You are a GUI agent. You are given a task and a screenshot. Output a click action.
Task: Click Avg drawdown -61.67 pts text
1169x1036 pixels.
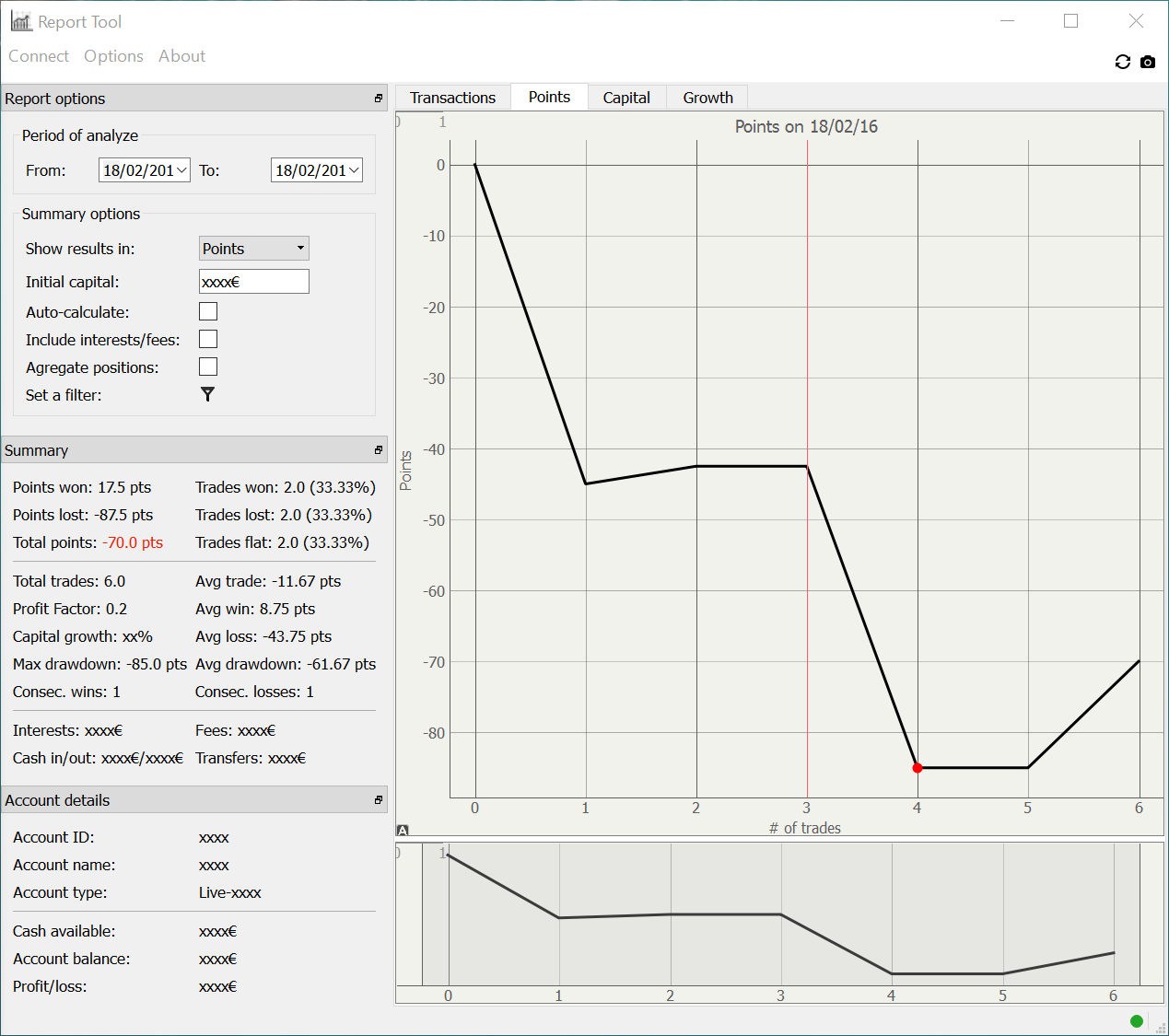(x=286, y=664)
